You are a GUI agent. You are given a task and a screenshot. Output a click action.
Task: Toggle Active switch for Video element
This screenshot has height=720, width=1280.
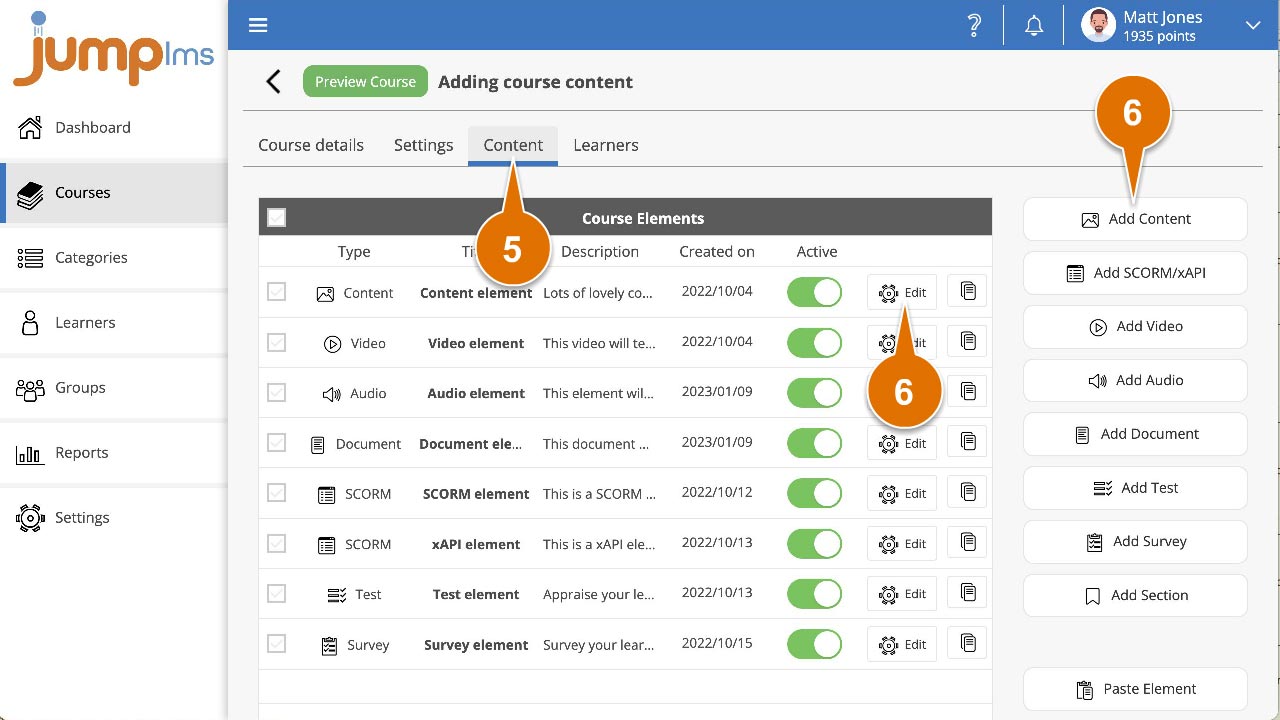click(x=815, y=342)
